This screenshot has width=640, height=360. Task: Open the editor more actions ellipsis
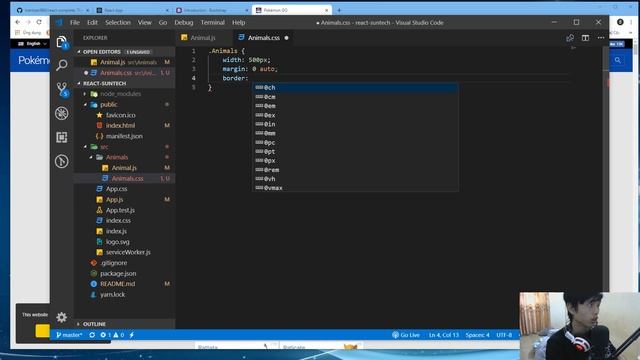click(601, 38)
